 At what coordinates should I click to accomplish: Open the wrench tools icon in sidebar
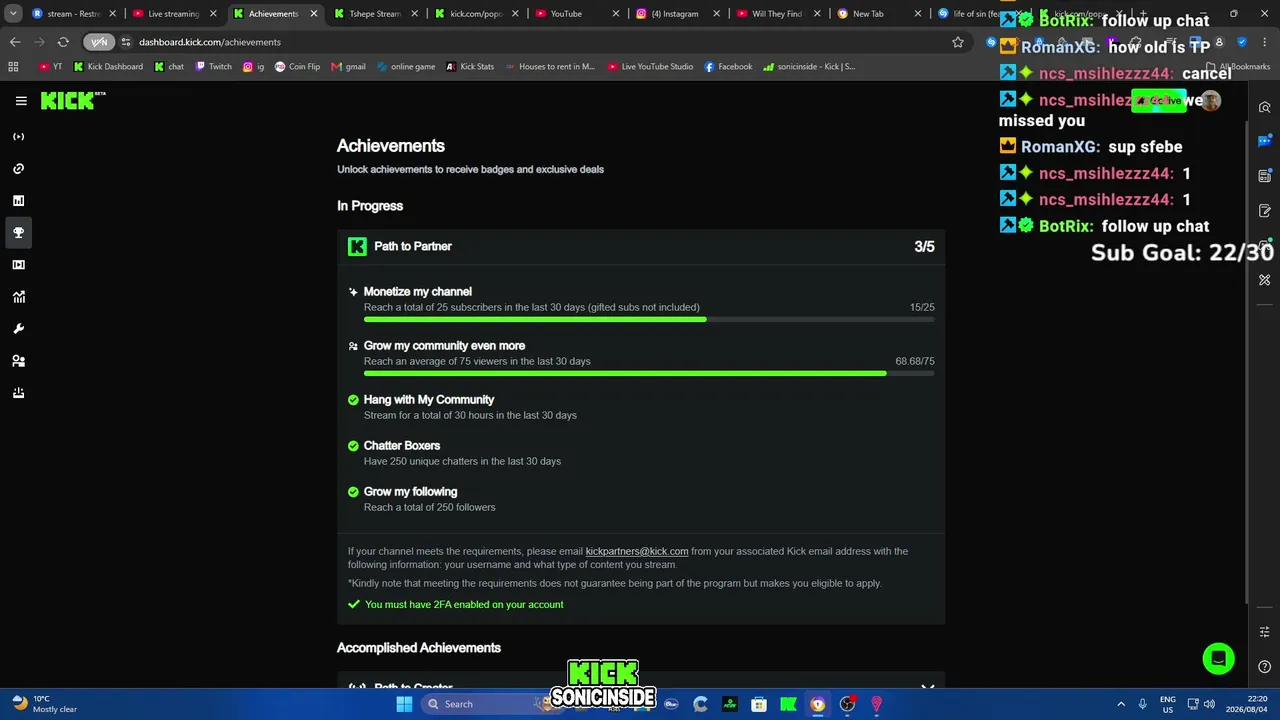[18, 329]
